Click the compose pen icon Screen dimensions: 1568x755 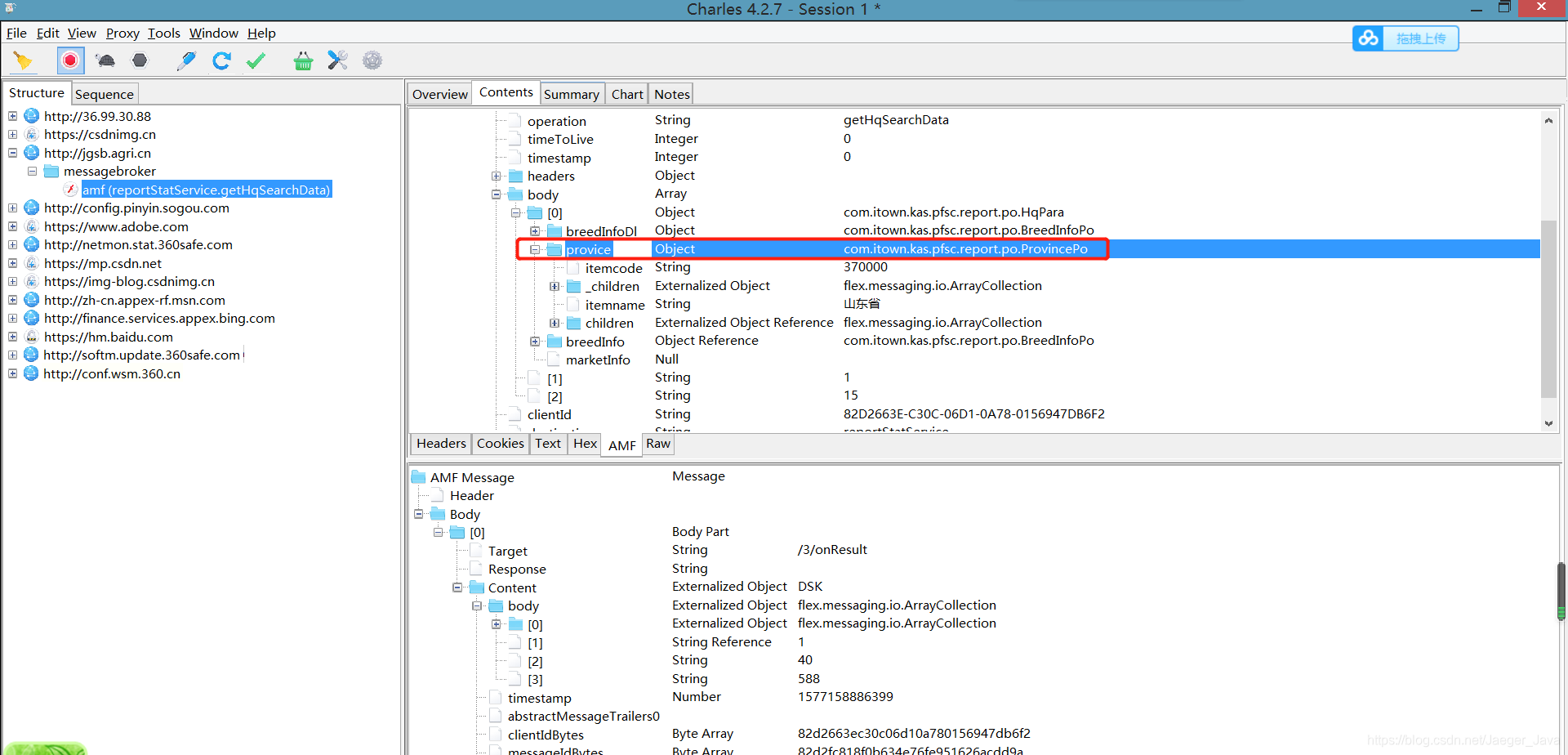pos(186,60)
